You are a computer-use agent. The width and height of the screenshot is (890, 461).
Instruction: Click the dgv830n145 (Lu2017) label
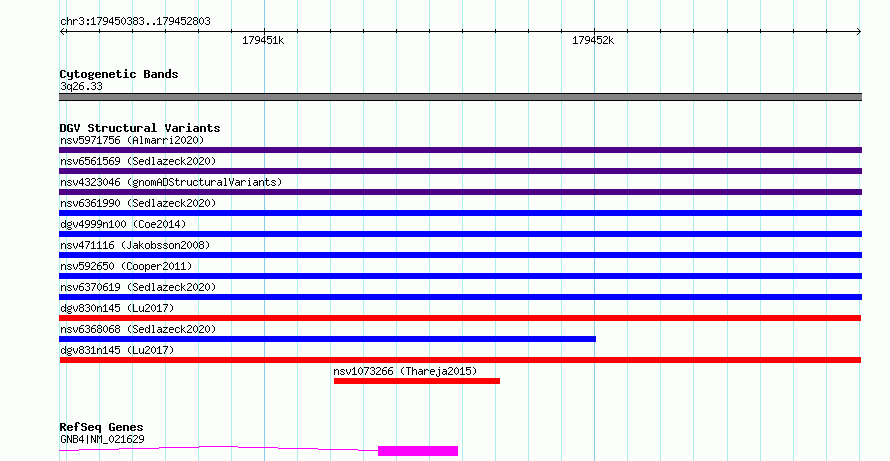coord(117,308)
